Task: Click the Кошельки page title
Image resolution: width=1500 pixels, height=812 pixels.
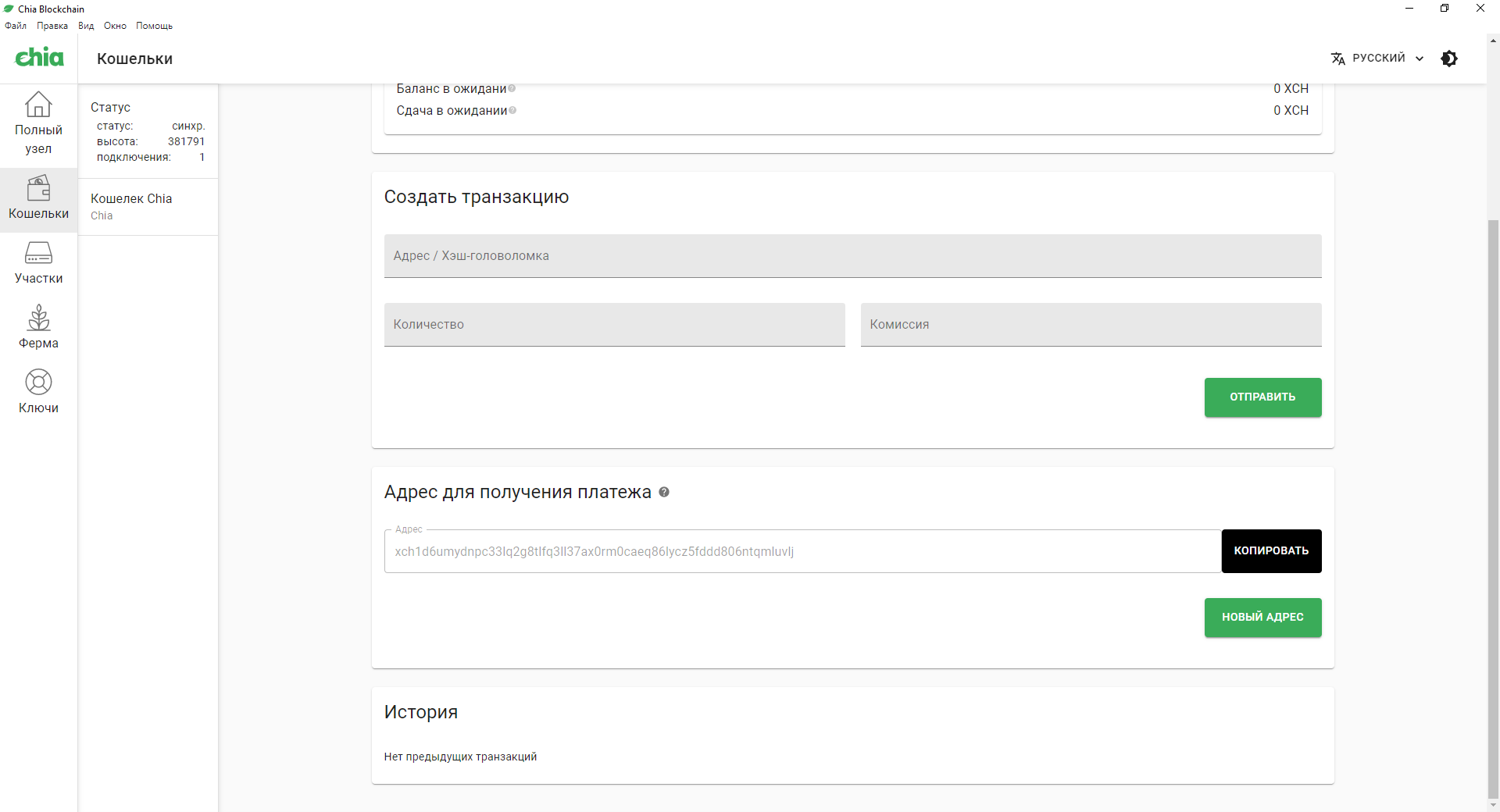Action: click(x=134, y=59)
